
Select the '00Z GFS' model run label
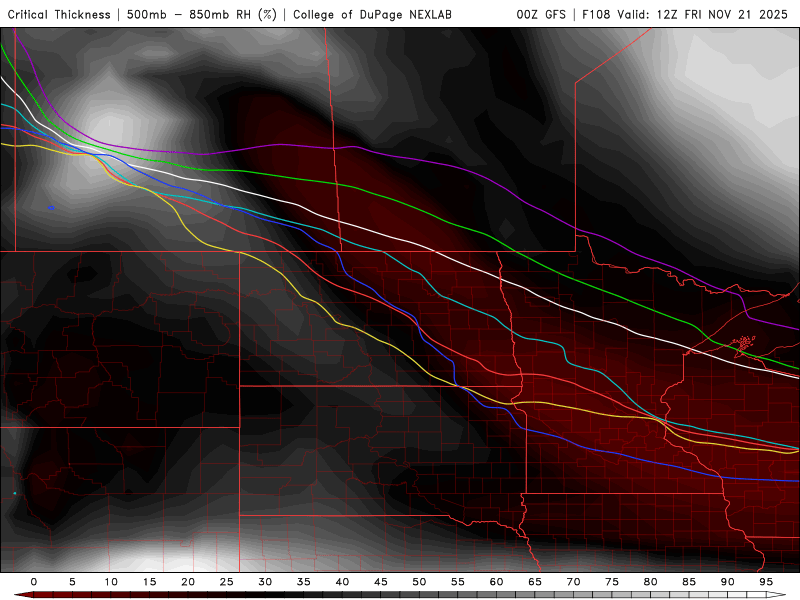(x=541, y=14)
